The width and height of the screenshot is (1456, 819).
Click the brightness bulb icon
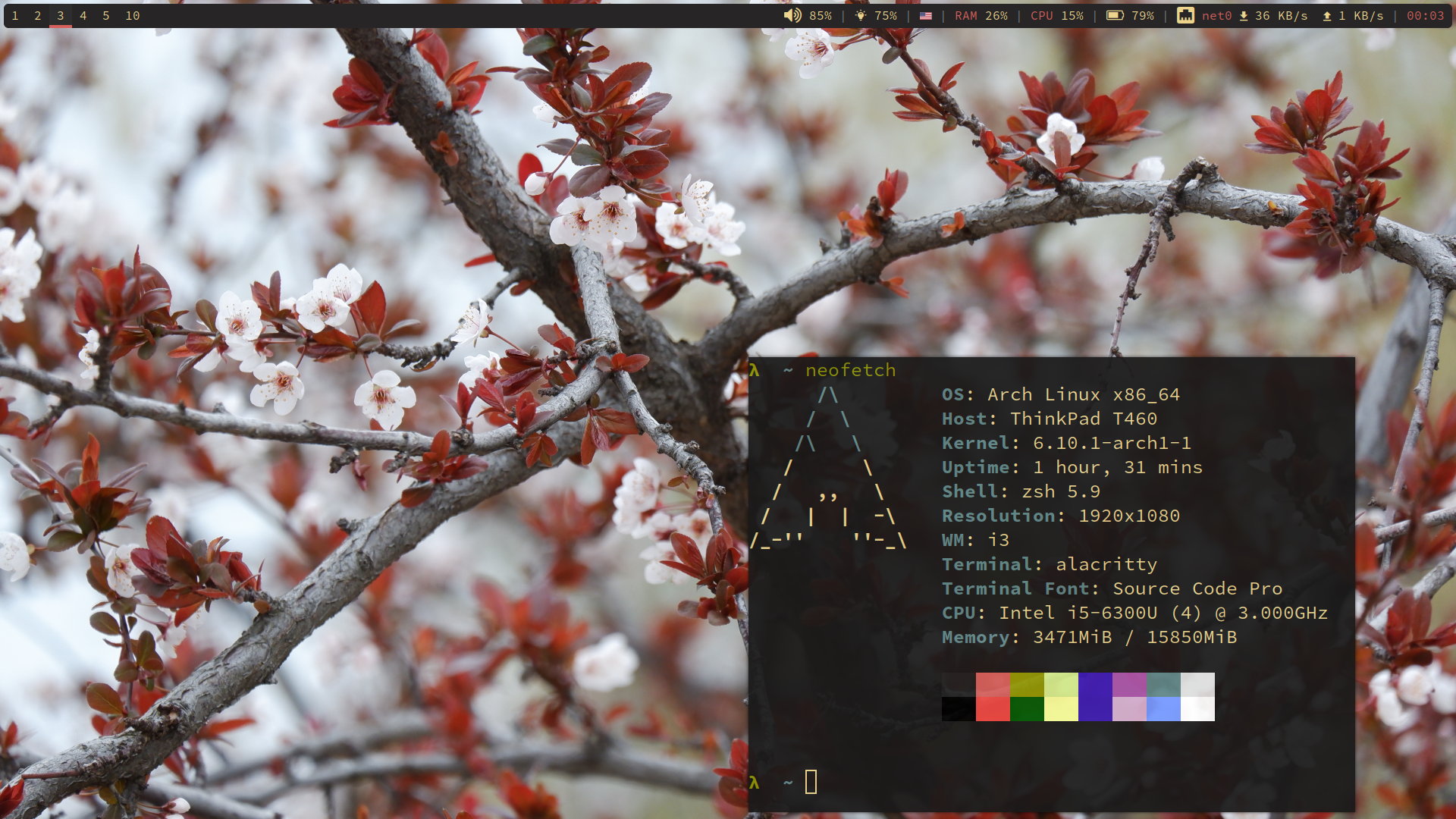pos(861,15)
